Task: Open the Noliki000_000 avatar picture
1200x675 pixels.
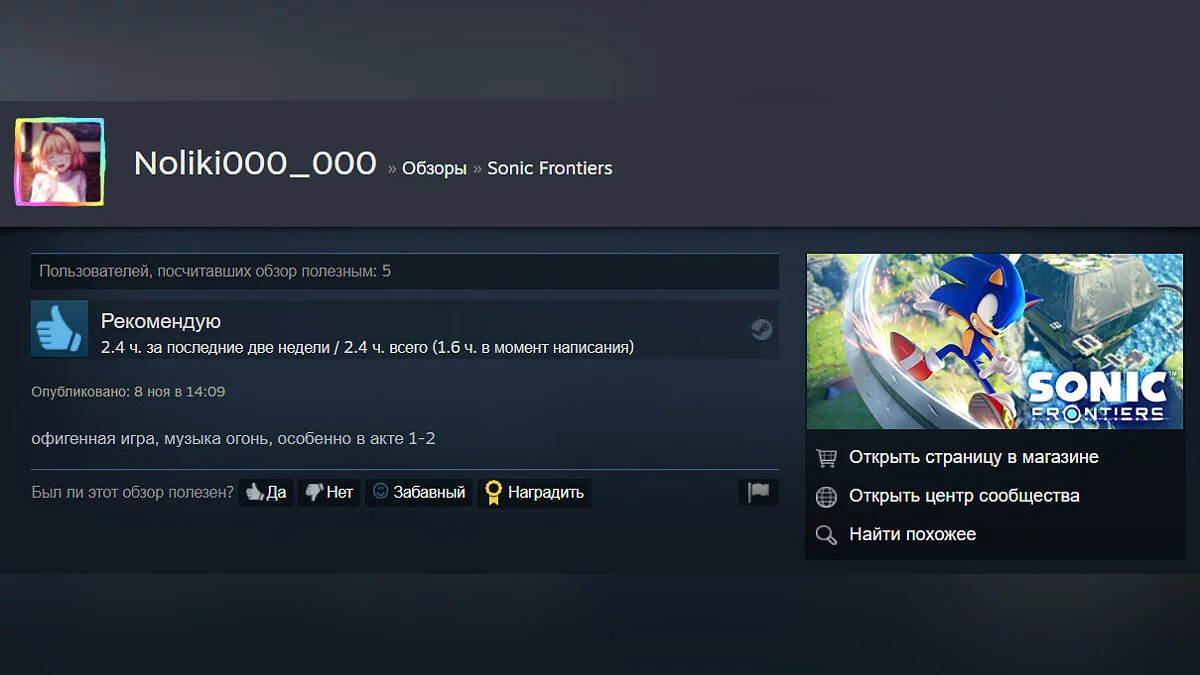Action: [59, 163]
